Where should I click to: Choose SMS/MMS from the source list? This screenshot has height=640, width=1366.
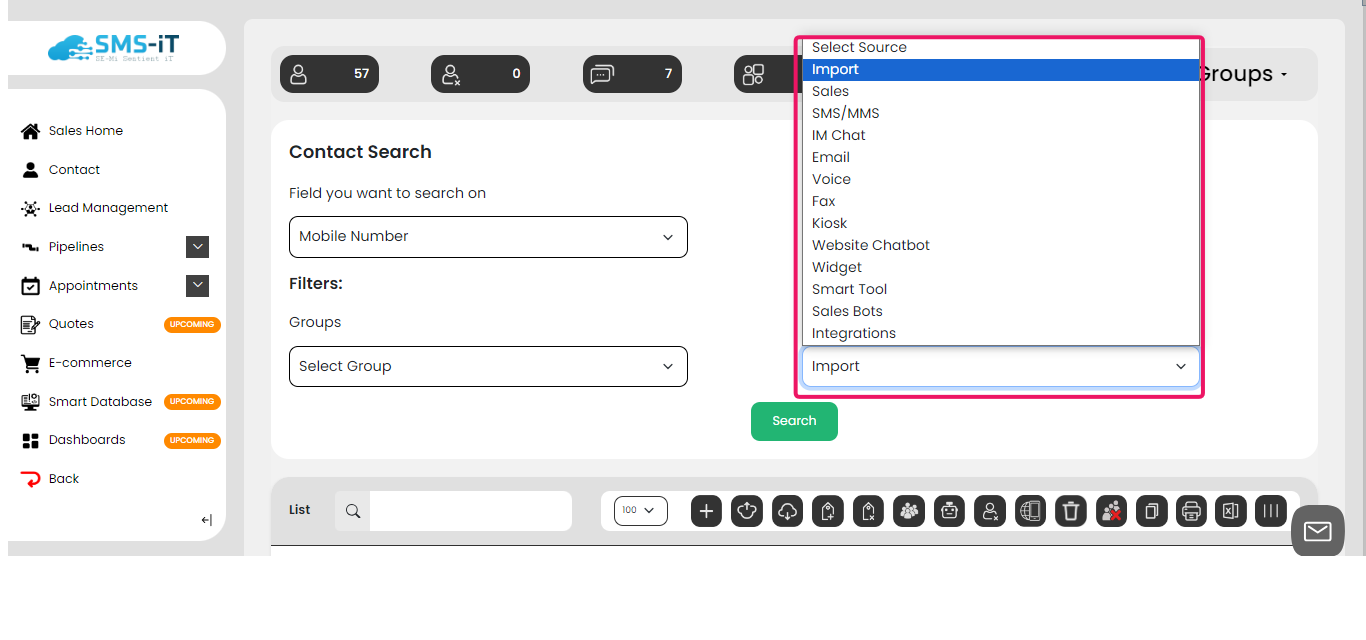pyautogui.click(x=845, y=112)
